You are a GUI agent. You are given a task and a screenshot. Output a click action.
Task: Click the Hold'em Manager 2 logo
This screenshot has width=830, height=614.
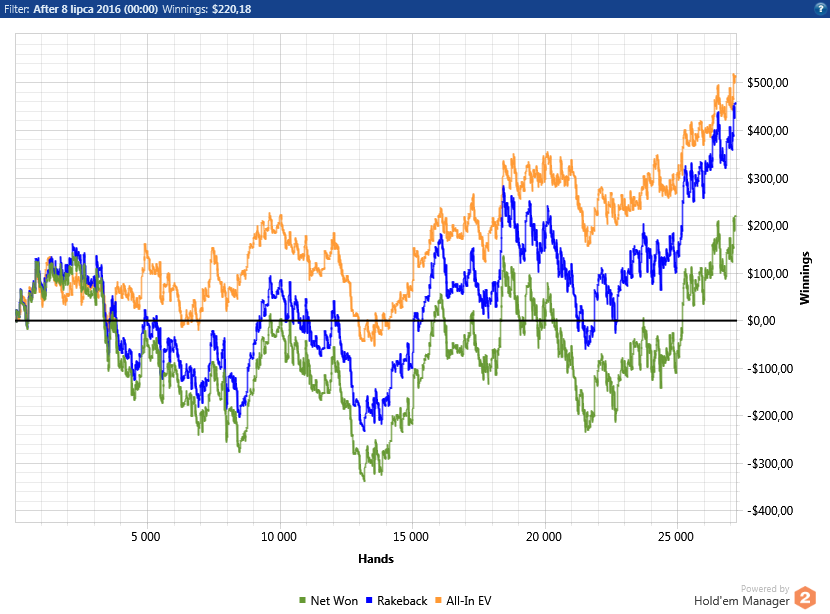[805, 598]
